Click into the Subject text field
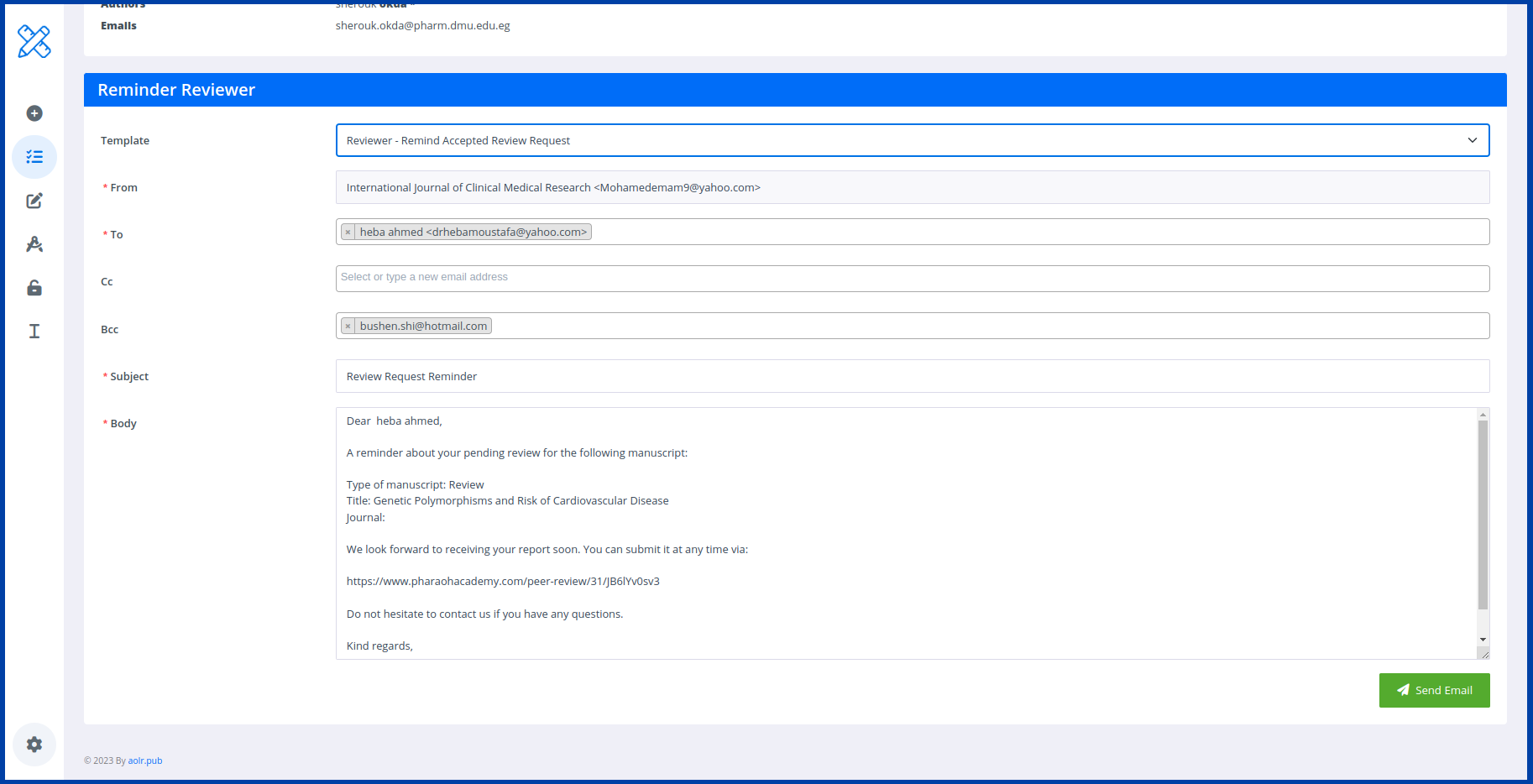The width and height of the screenshot is (1533, 784). [x=912, y=376]
